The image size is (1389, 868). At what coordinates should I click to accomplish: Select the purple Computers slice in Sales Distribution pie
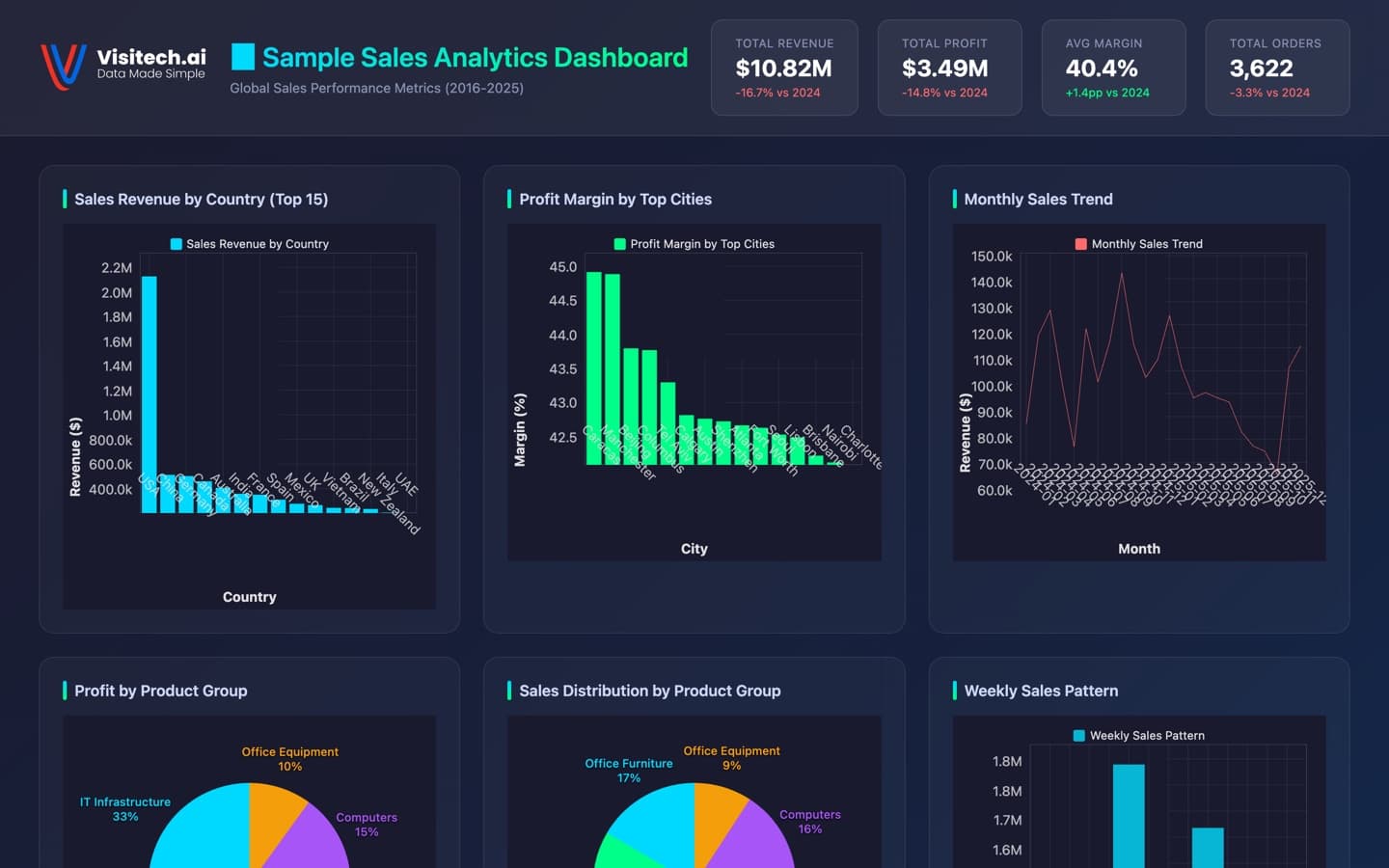click(x=757, y=839)
